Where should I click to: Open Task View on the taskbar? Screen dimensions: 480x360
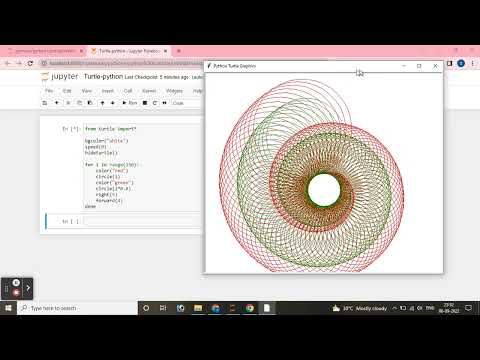163,308
